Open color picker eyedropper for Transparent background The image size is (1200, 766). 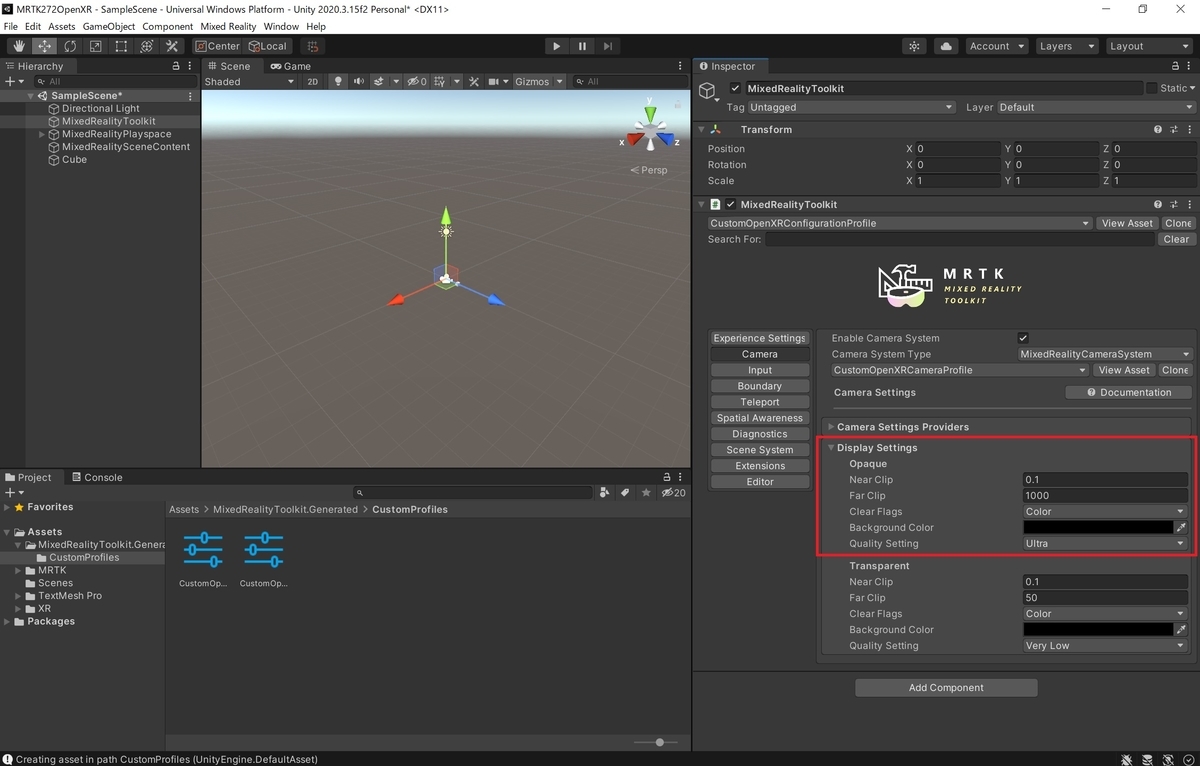coord(1181,630)
